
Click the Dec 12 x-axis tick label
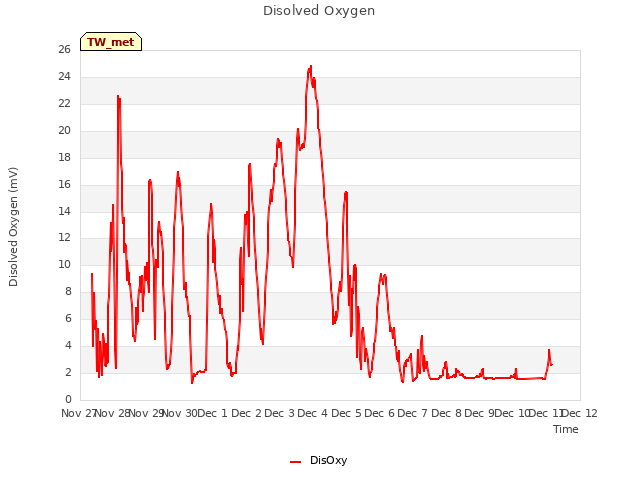580,413
